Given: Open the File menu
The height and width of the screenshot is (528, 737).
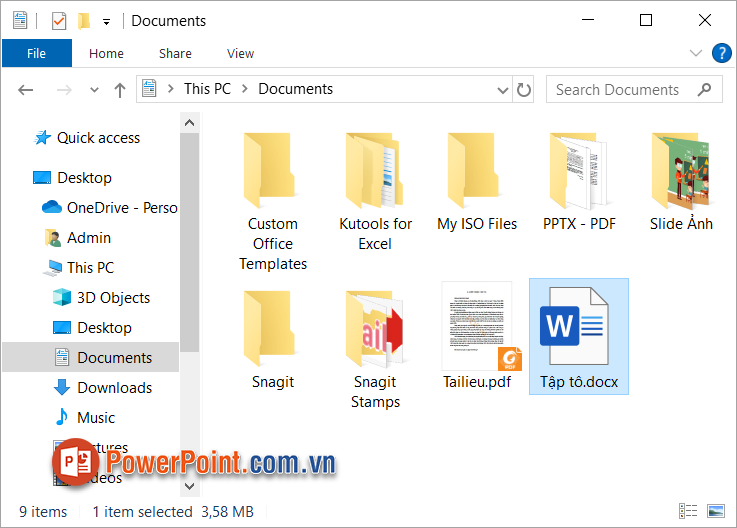Looking at the screenshot, I should click(37, 53).
